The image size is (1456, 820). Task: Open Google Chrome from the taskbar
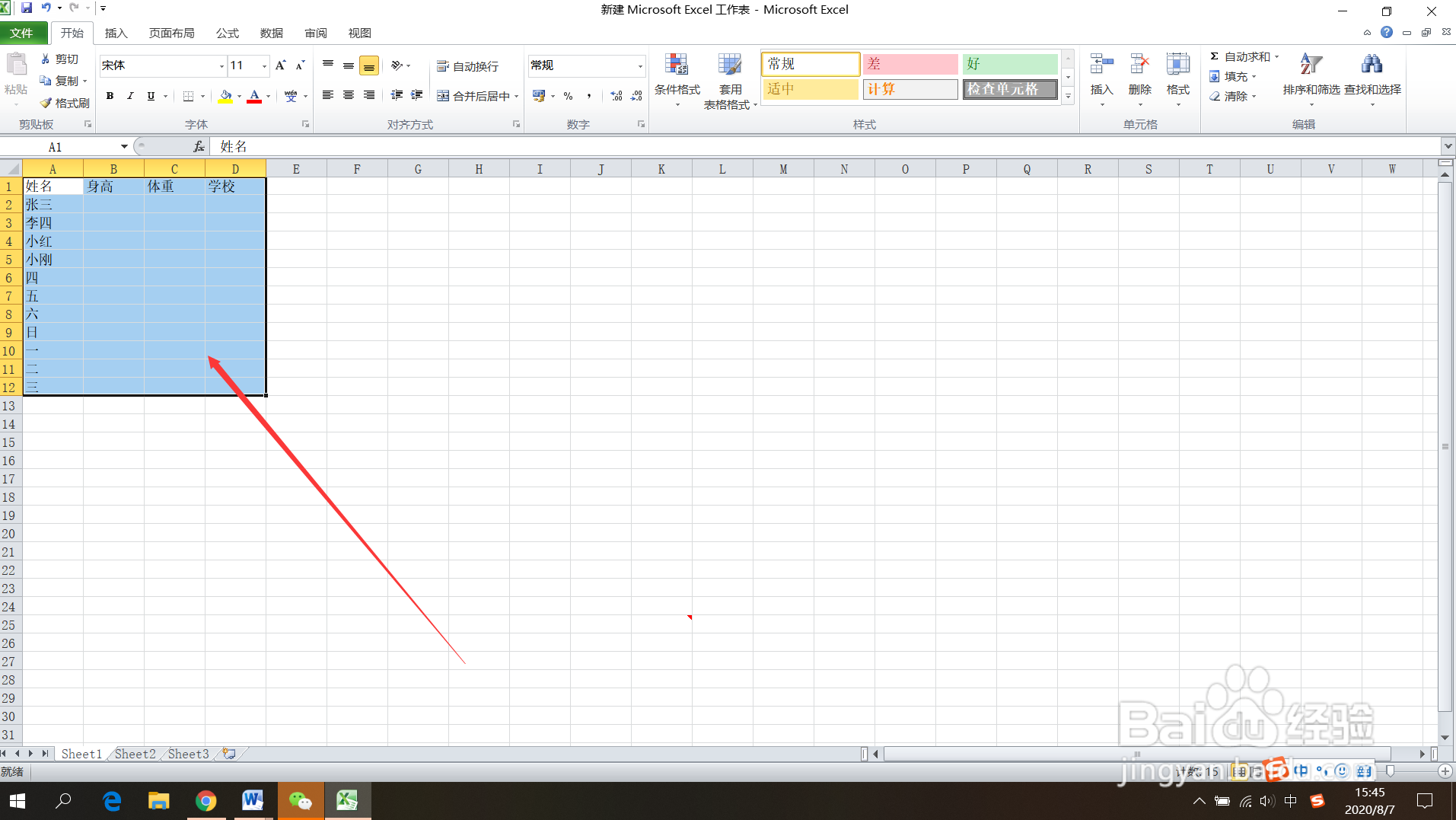tap(205, 801)
